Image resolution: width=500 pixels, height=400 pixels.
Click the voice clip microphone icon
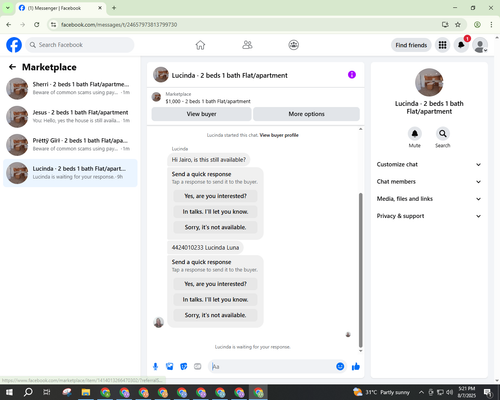(x=155, y=367)
